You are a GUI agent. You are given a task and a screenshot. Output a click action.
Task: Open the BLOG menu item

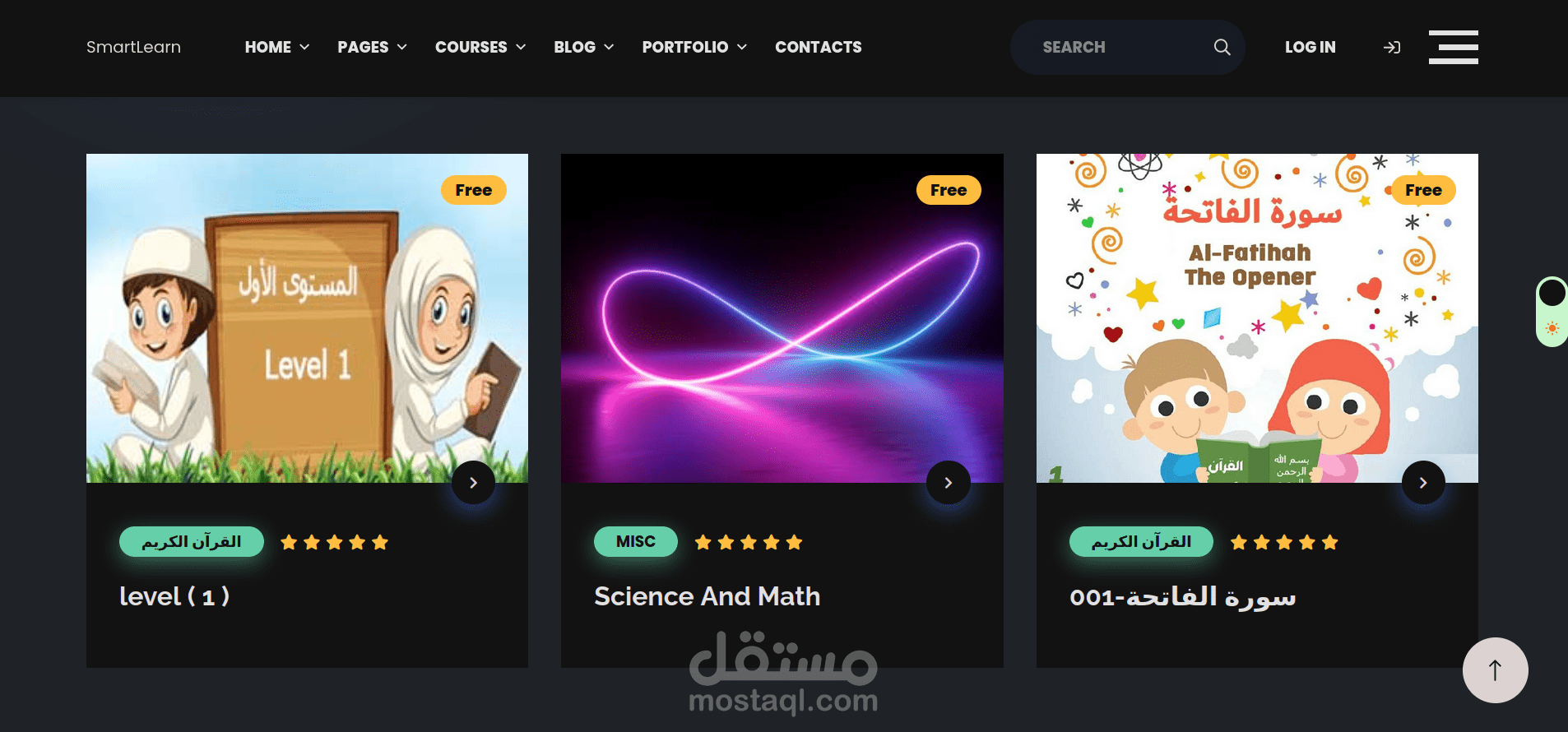tap(584, 47)
